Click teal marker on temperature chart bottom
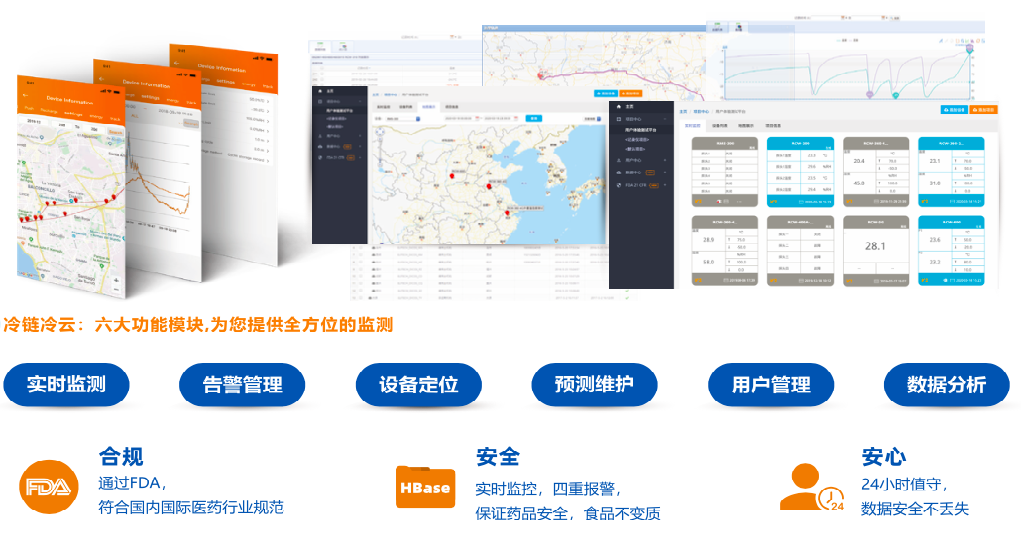 point(895,96)
